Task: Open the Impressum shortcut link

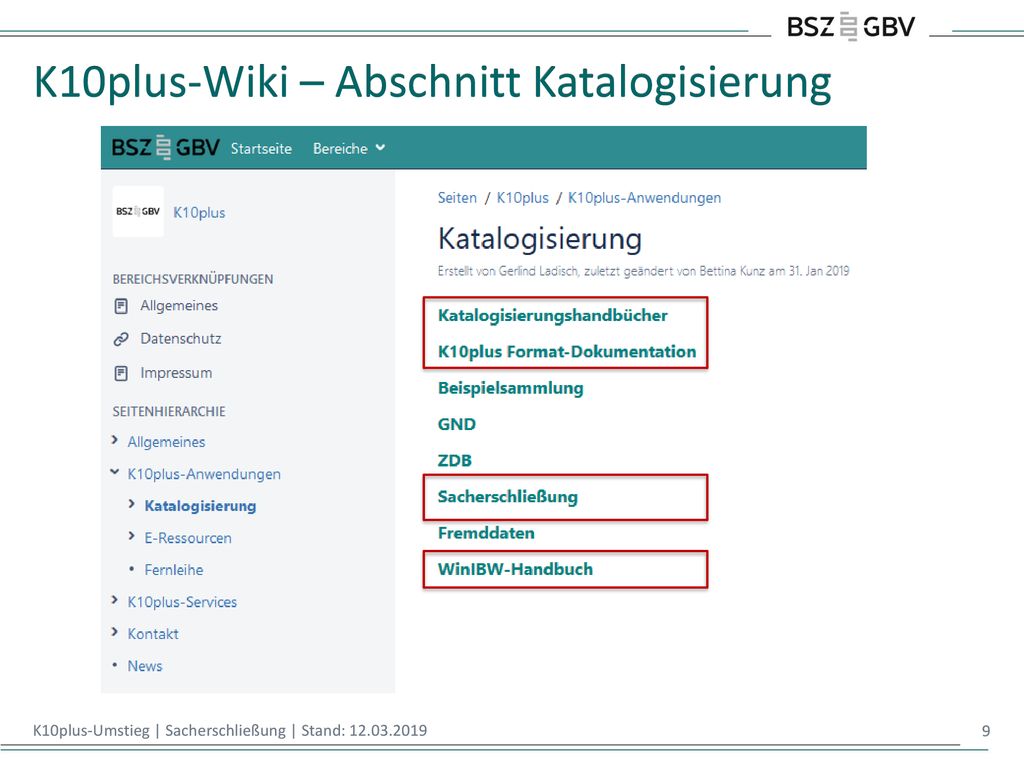Action: point(176,373)
